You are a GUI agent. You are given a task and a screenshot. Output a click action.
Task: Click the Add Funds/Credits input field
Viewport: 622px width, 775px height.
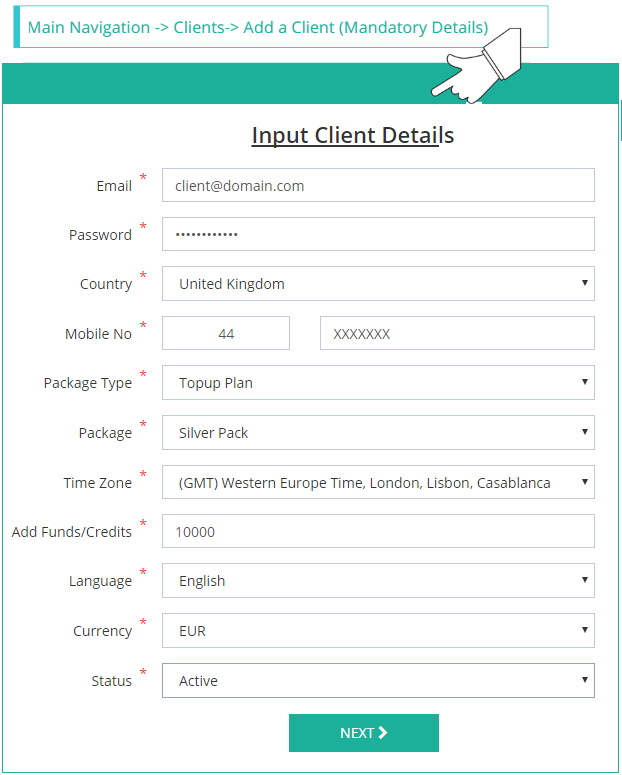click(x=378, y=532)
